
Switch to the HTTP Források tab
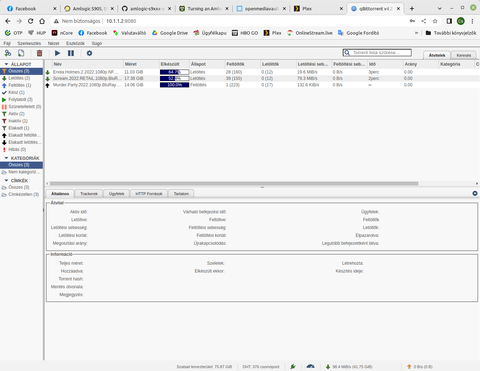pos(149,194)
